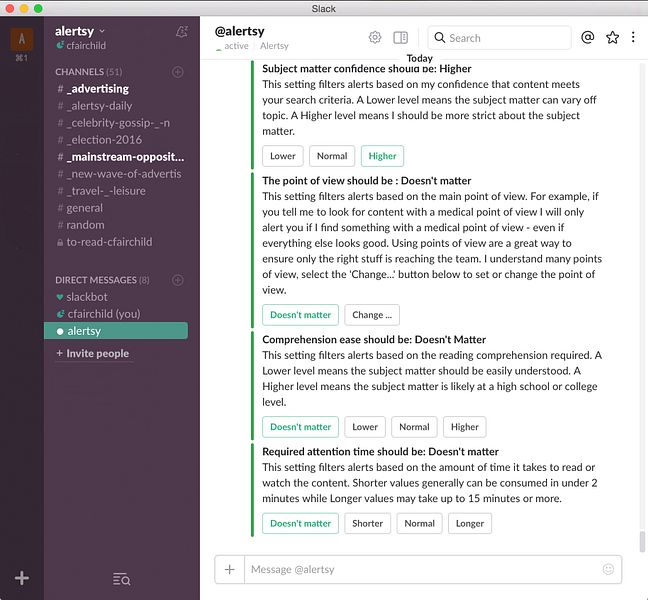The image size is (648, 600).
Task: Open starred items with star icon
Action: [x=612, y=38]
